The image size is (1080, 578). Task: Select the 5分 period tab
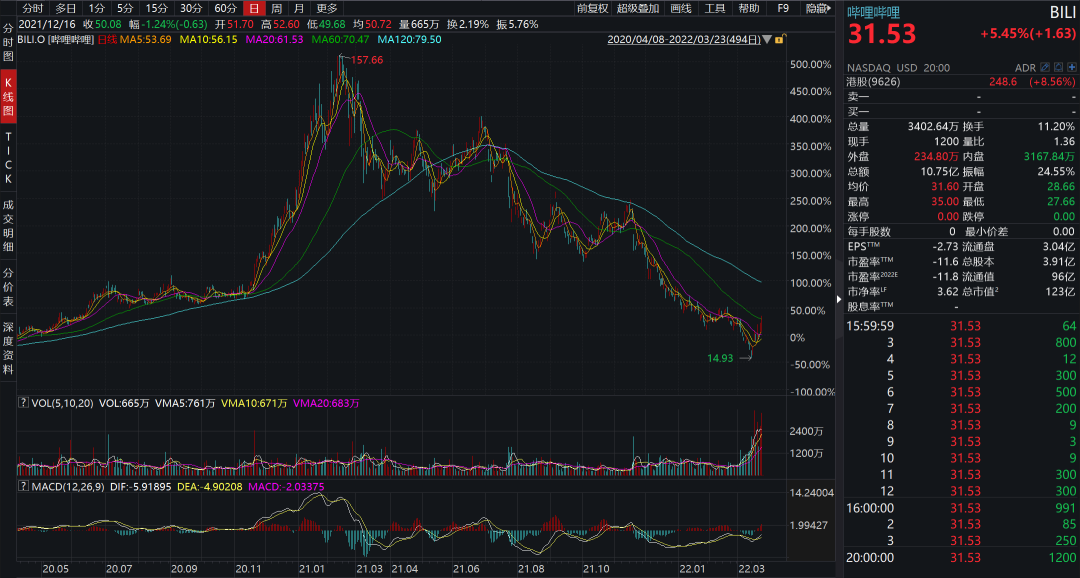[125, 8]
